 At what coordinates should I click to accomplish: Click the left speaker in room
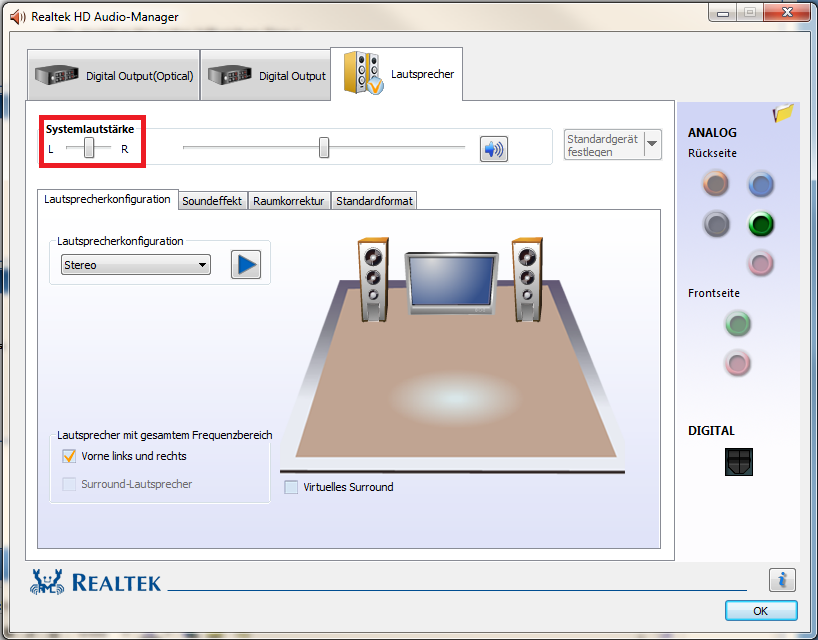tap(373, 279)
